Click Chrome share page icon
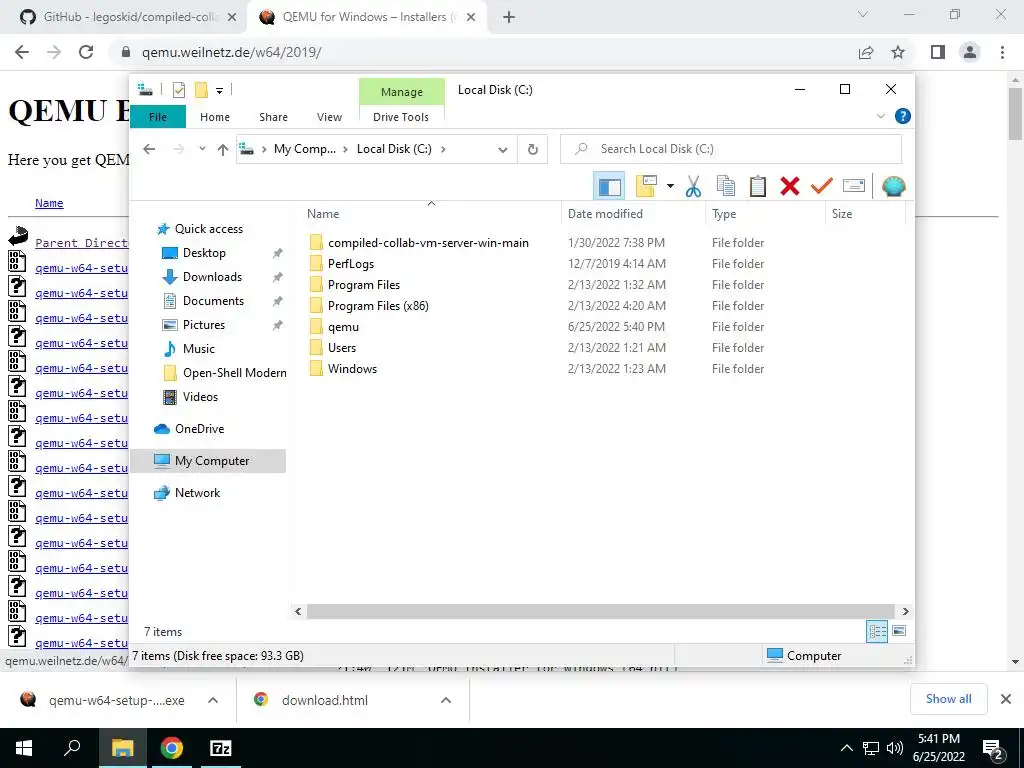 point(866,52)
